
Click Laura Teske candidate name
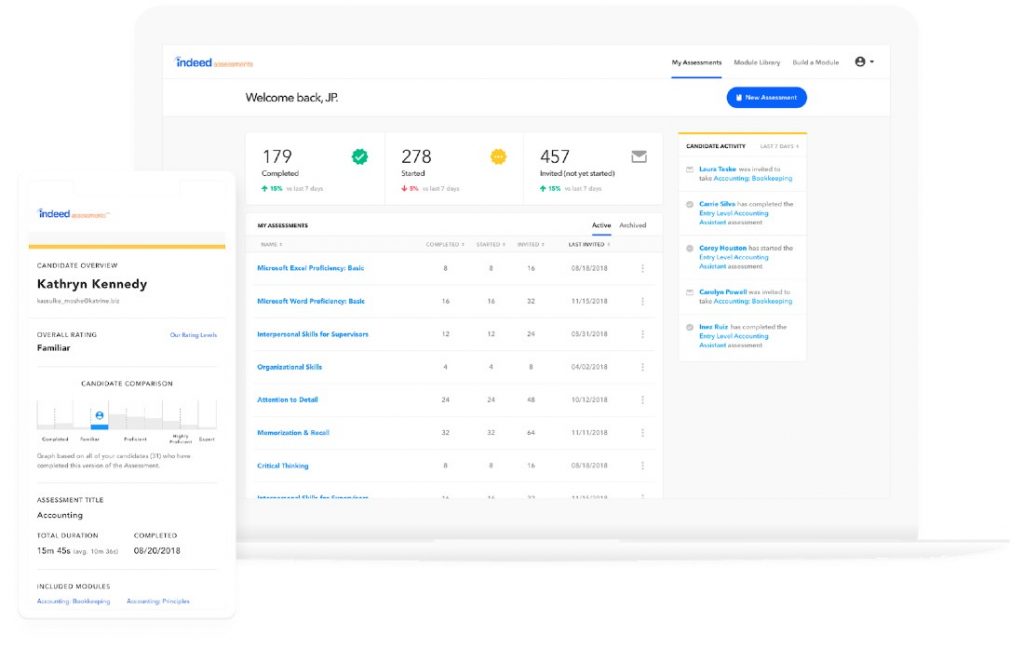coord(718,169)
